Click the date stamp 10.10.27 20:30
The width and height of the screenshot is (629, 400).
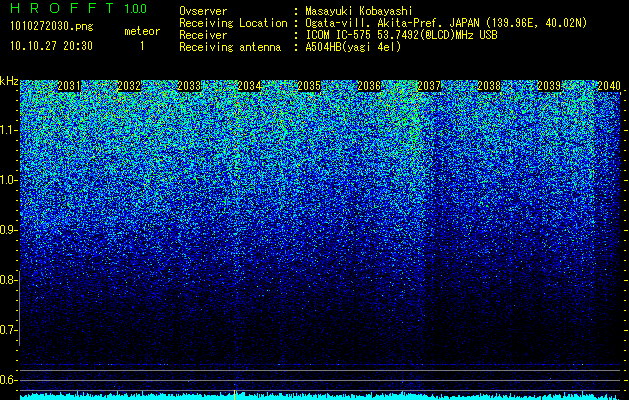(51, 46)
